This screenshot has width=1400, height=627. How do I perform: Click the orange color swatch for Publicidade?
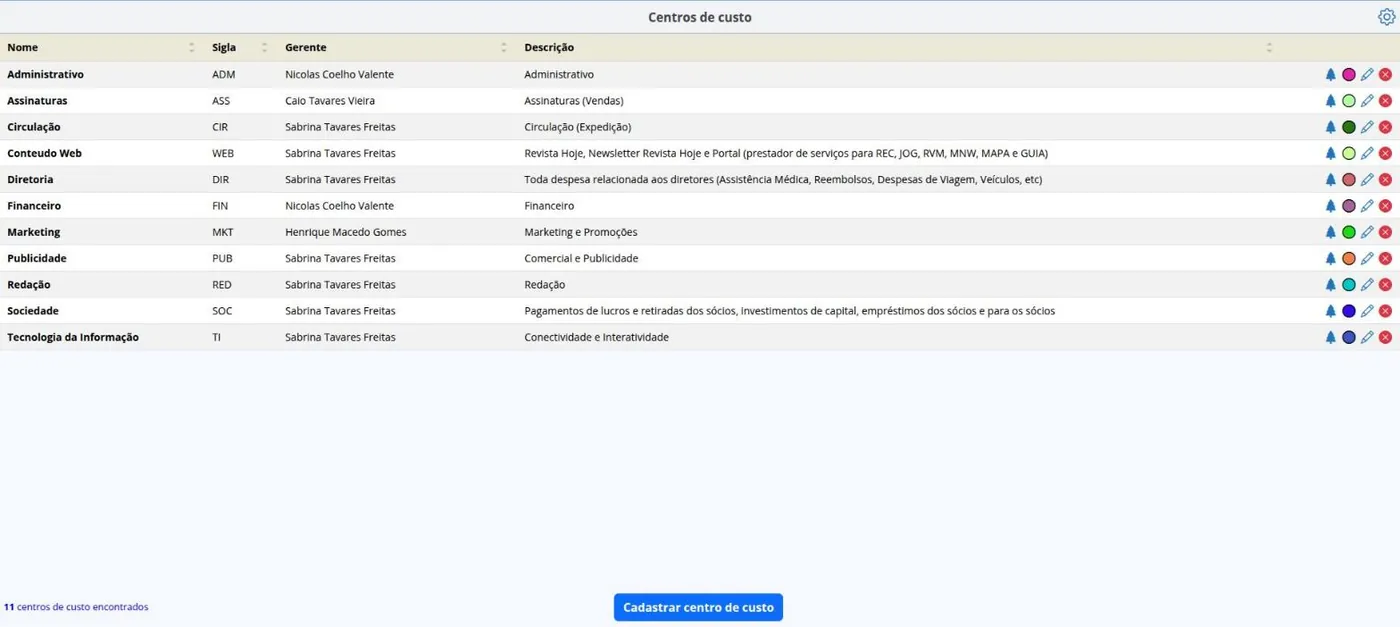(x=1349, y=258)
